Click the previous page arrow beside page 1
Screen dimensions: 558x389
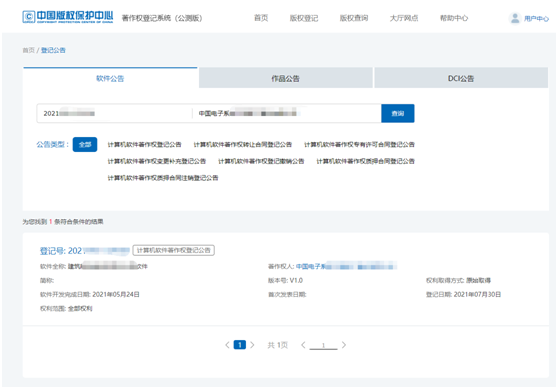227,345
